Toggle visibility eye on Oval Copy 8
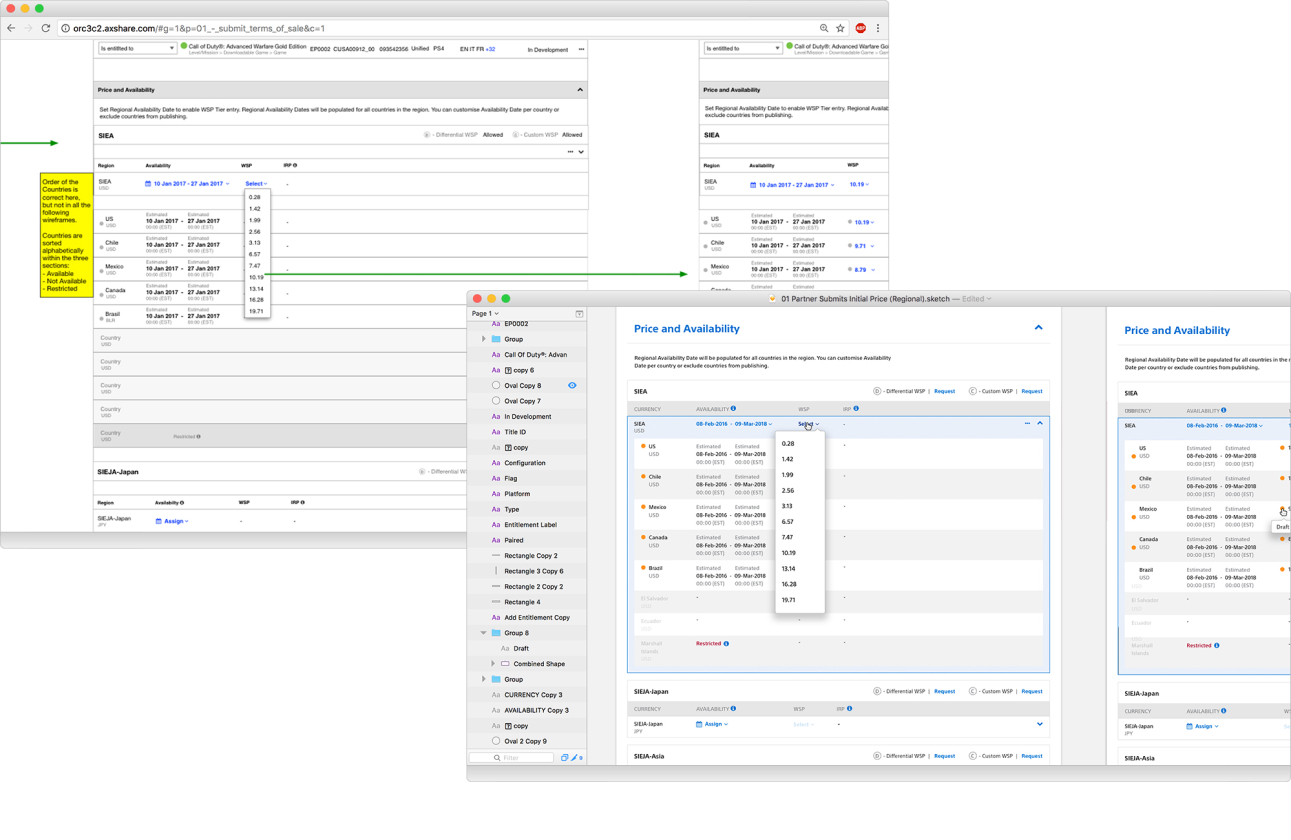The image size is (1291, 840). pyautogui.click(x=572, y=385)
